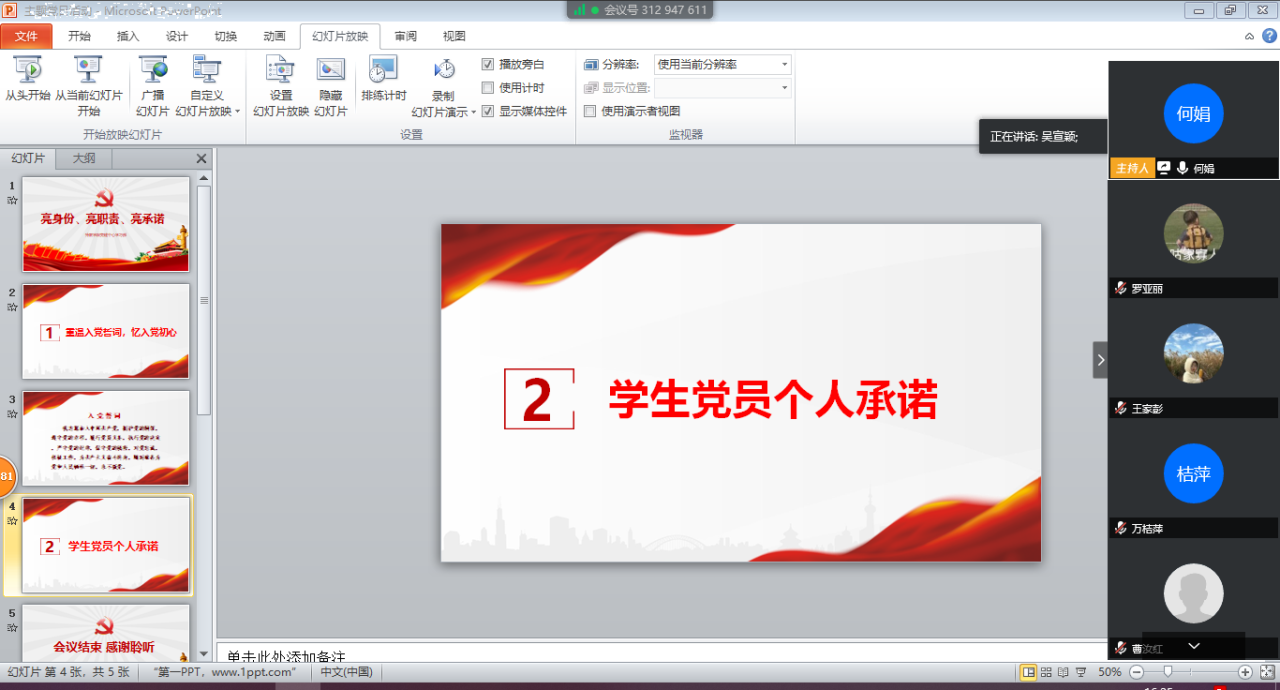Open the 大纲 outline pane tab
This screenshot has height=690, width=1280.
coord(84,158)
